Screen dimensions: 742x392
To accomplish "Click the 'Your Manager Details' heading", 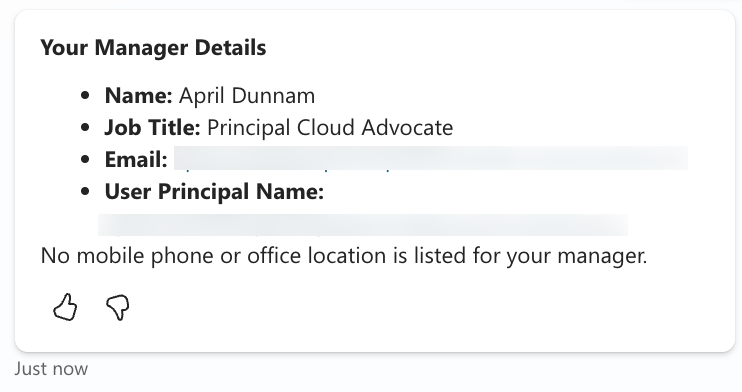I will (153, 48).
